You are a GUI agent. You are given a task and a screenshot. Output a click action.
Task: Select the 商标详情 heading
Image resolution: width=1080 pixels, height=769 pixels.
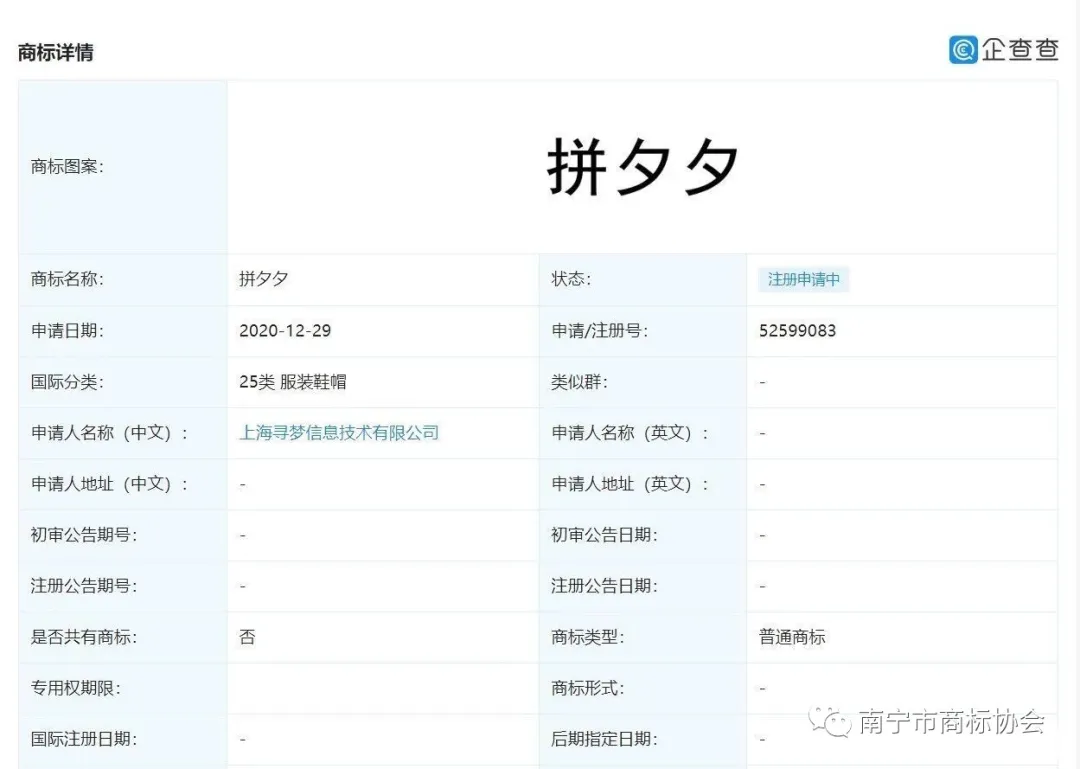click(x=56, y=52)
